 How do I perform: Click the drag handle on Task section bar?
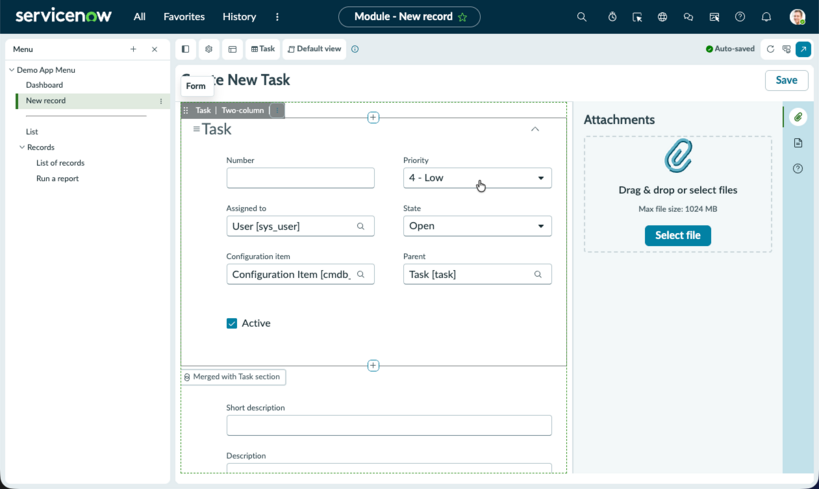[186, 110]
